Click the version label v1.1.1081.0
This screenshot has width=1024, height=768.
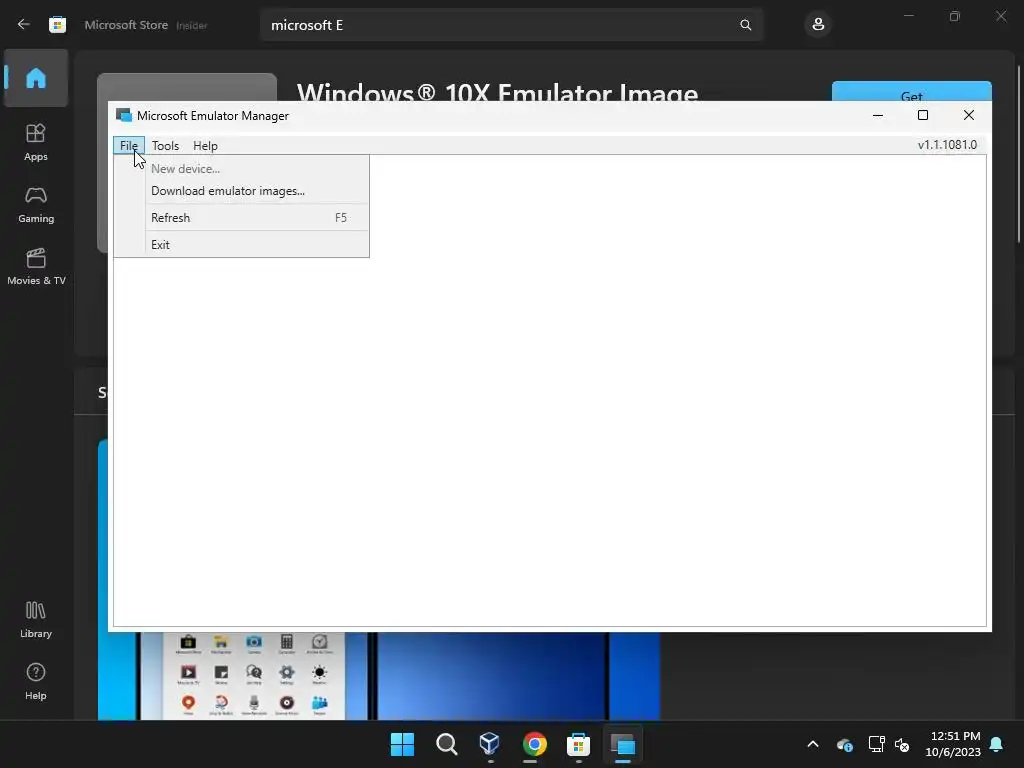[x=947, y=145]
